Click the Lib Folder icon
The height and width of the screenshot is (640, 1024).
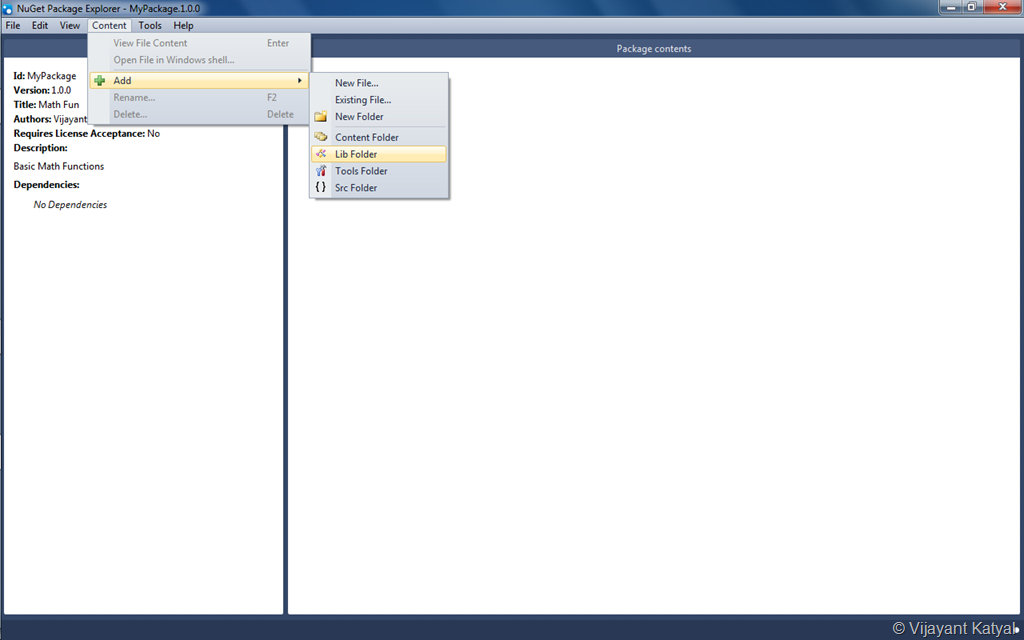click(321, 153)
